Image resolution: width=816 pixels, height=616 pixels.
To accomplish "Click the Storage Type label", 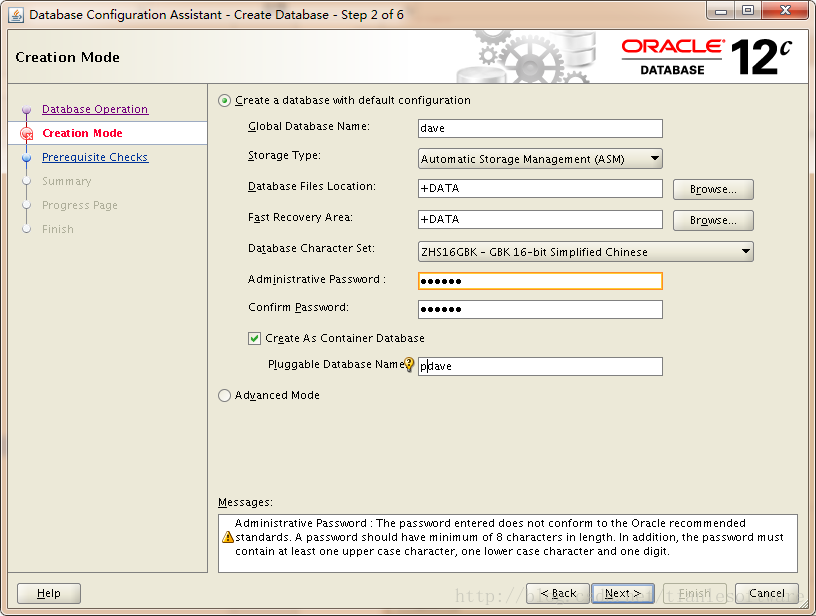I will tap(284, 156).
